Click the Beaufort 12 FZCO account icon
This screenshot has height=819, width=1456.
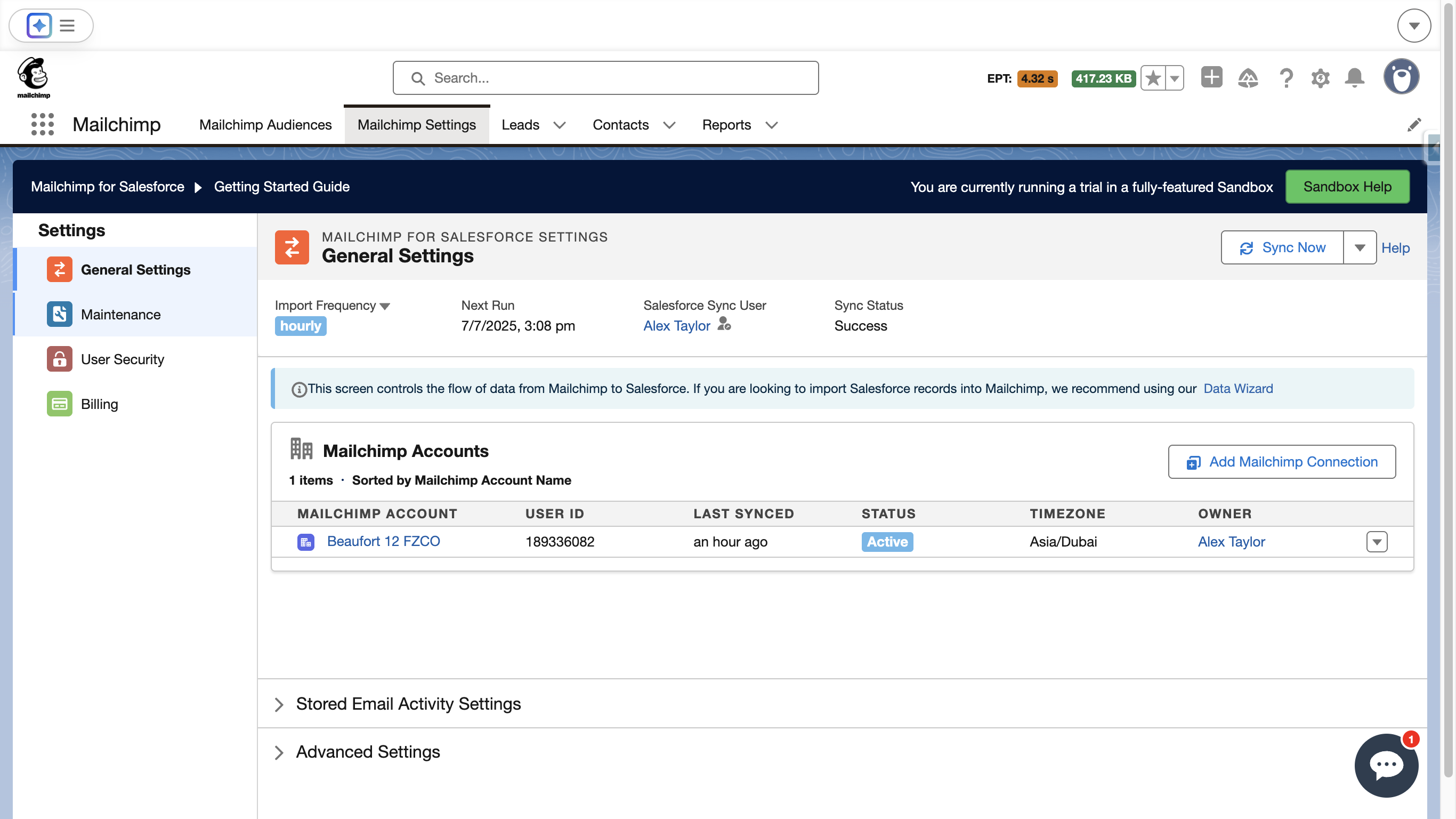point(306,542)
